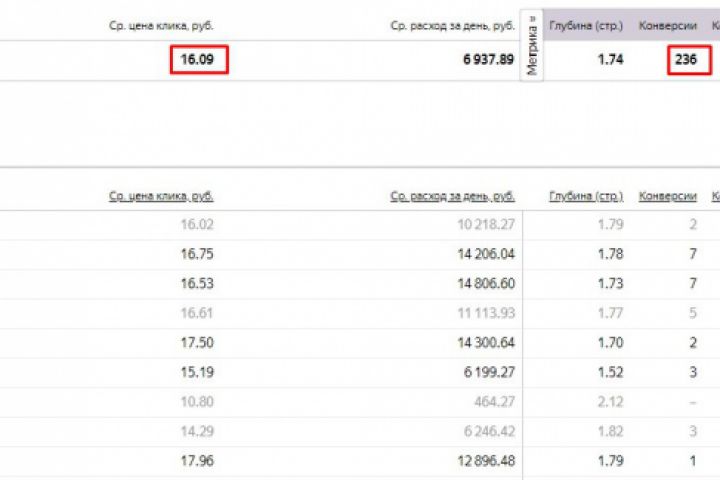Select click price cell 17.50
Image resolution: width=720 pixels, height=480 pixels.
pos(197,343)
